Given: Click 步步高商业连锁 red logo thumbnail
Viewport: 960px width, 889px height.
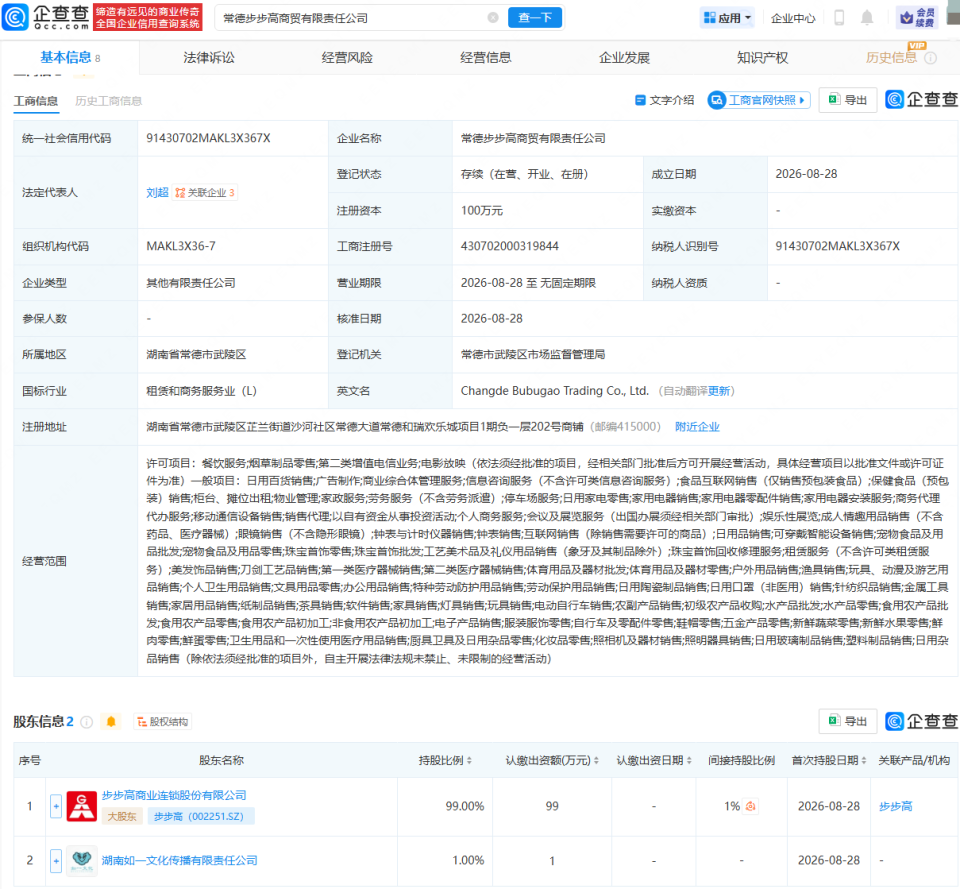Looking at the screenshot, I should (81, 806).
